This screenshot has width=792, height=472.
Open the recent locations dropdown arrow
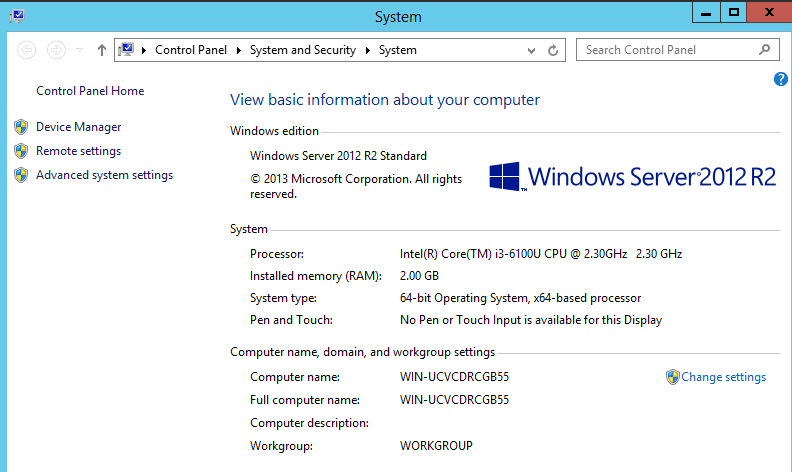[x=79, y=50]
